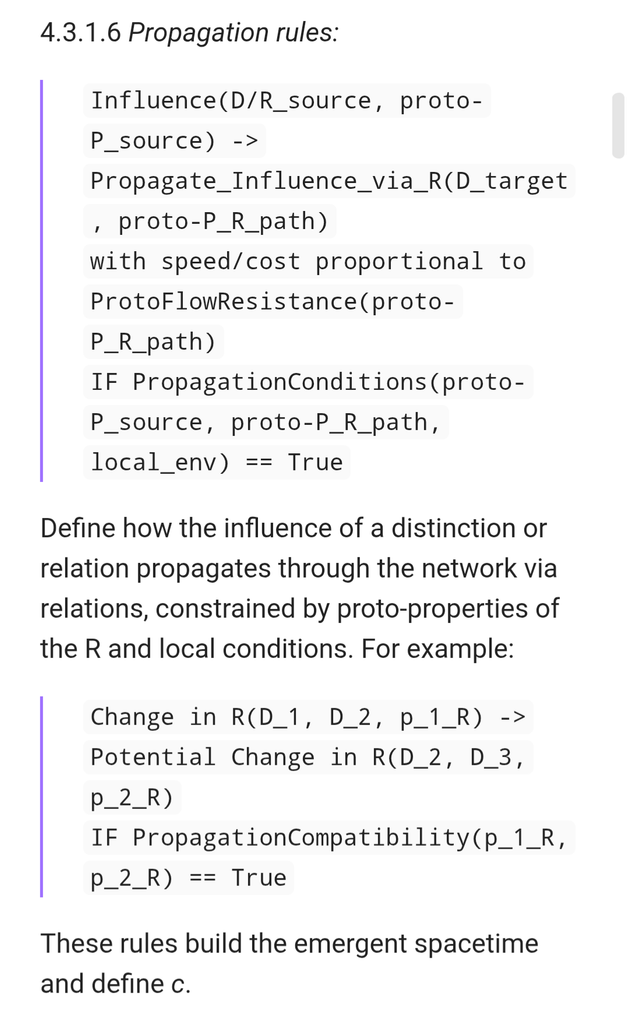The width and height of the screenshot is (629, 1024).
Task: Click 'These rules build the emergent spacetime' text
Action: (289, 944)
